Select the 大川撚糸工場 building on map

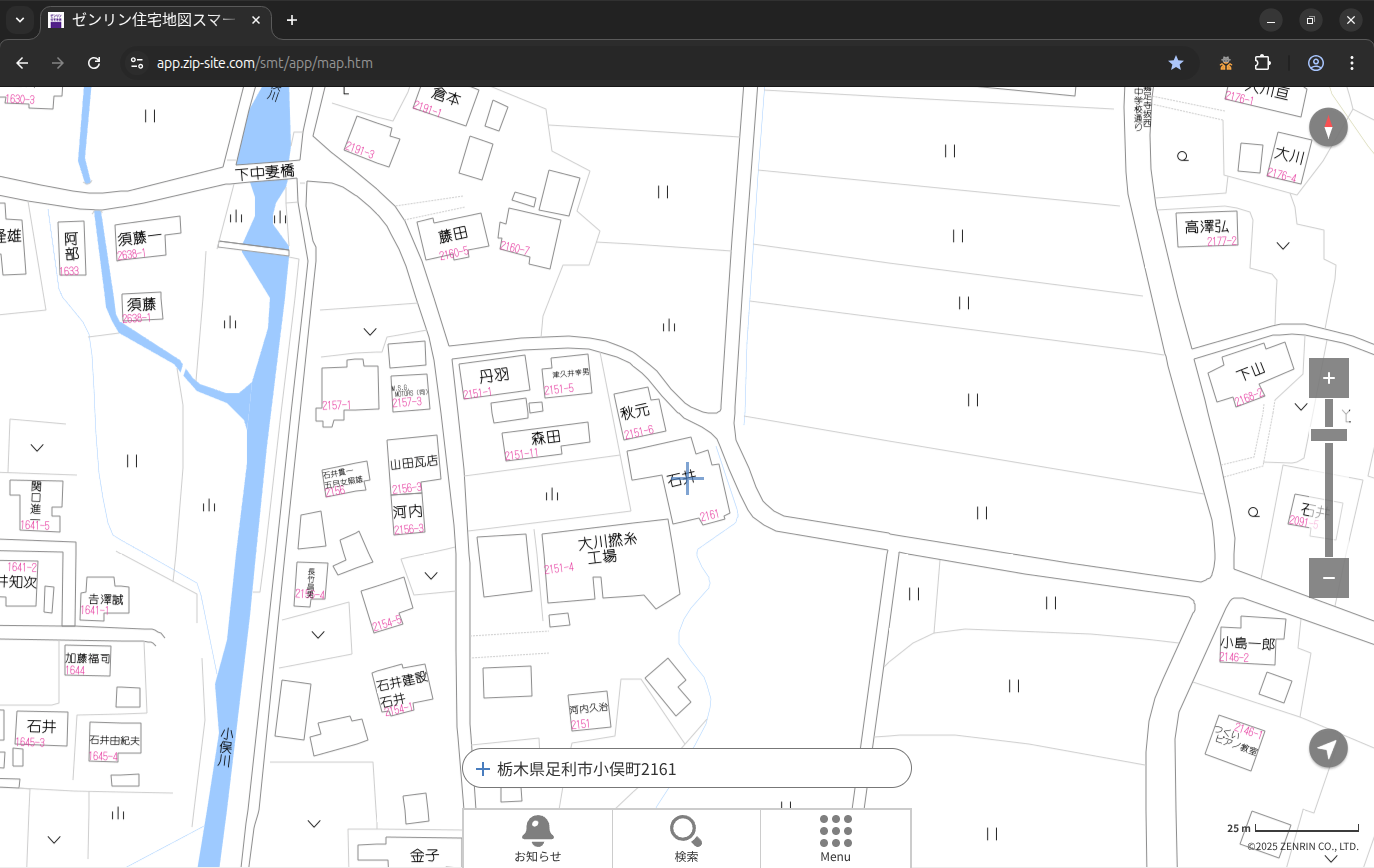(607, 560)
